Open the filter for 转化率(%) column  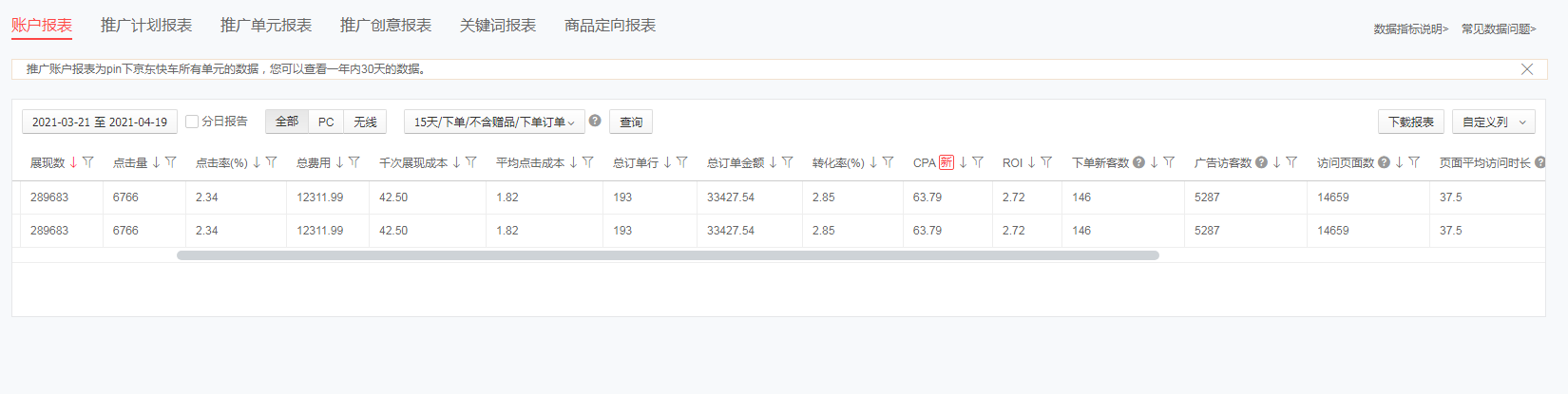[889, 162]
